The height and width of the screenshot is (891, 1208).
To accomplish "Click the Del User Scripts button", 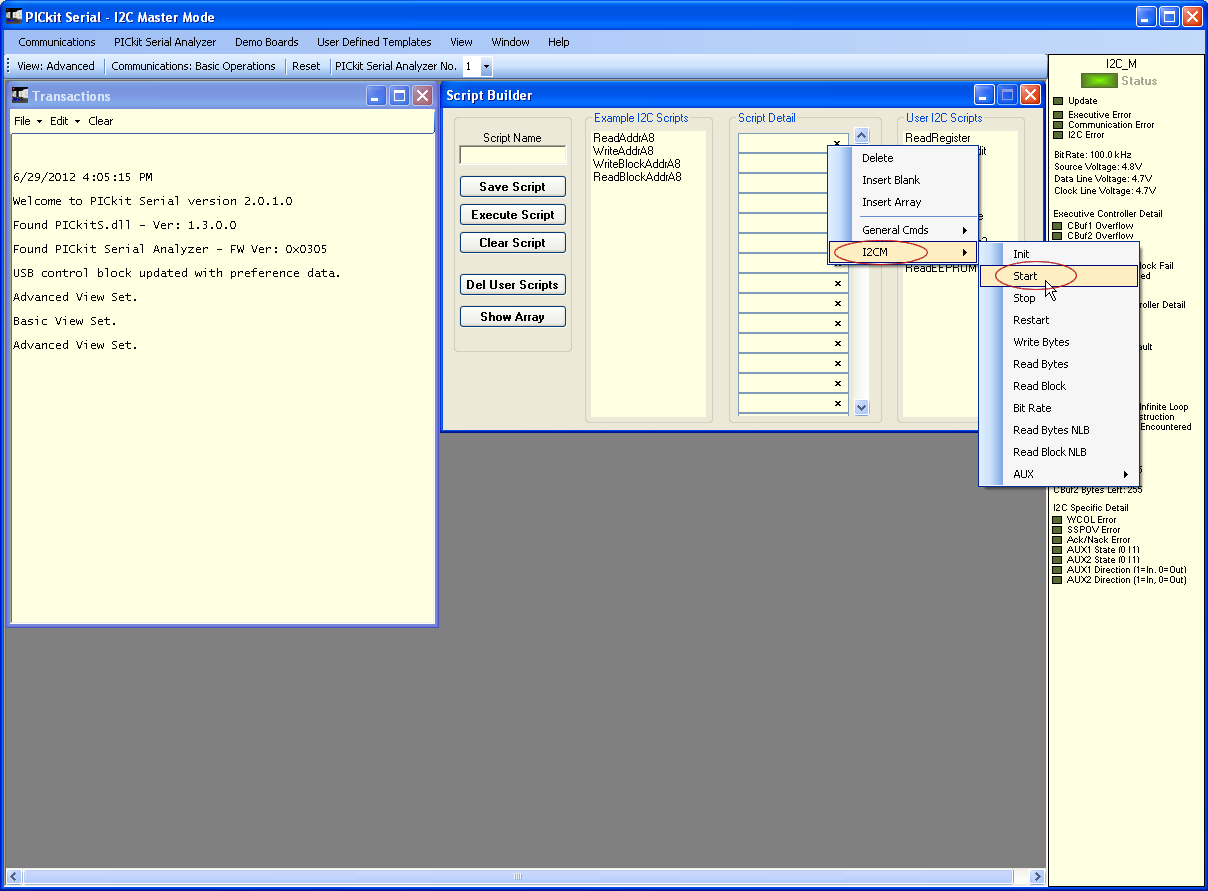I will [x=512, y=284].
